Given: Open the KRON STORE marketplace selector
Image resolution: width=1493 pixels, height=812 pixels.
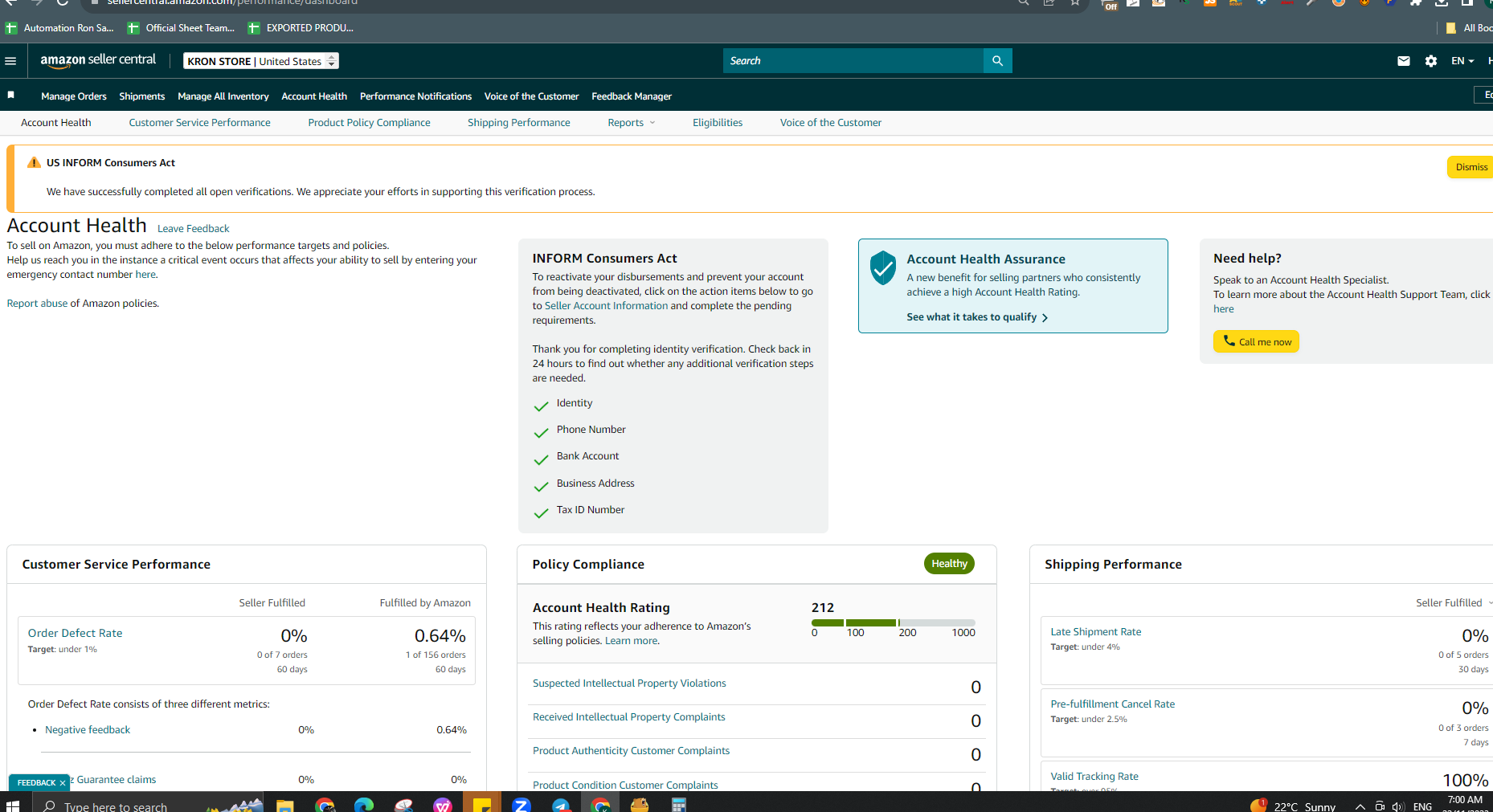Looking at the screenshot, I should [x=261, y=61].
